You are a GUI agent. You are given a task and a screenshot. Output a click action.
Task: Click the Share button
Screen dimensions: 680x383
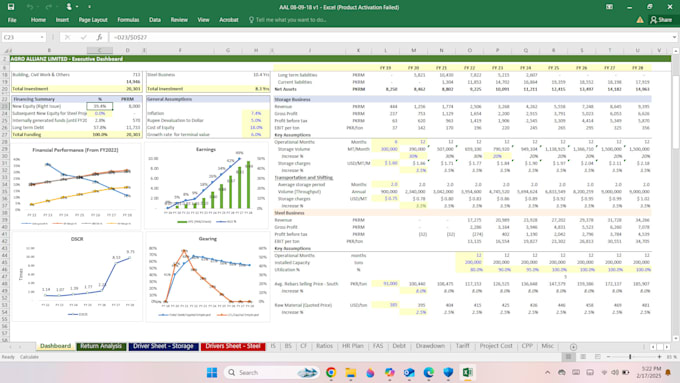661,20
